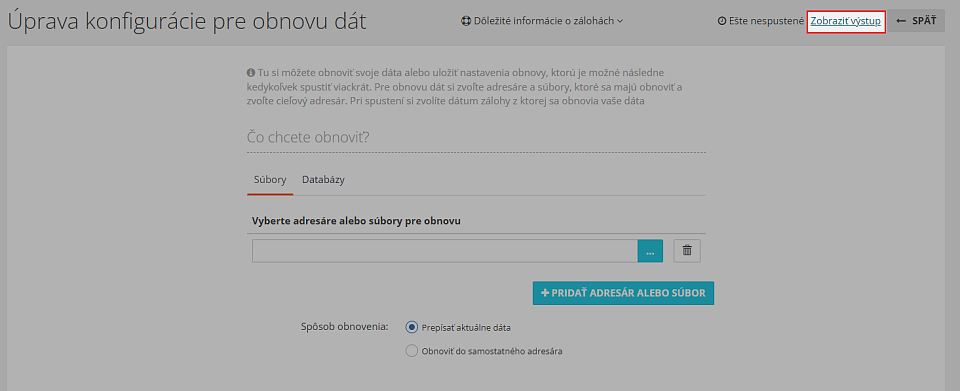The height and width of the screenshot is (391, 960).
Task: Click the plus icon on Pridať adresár button
Action: [x=545, y=293]
